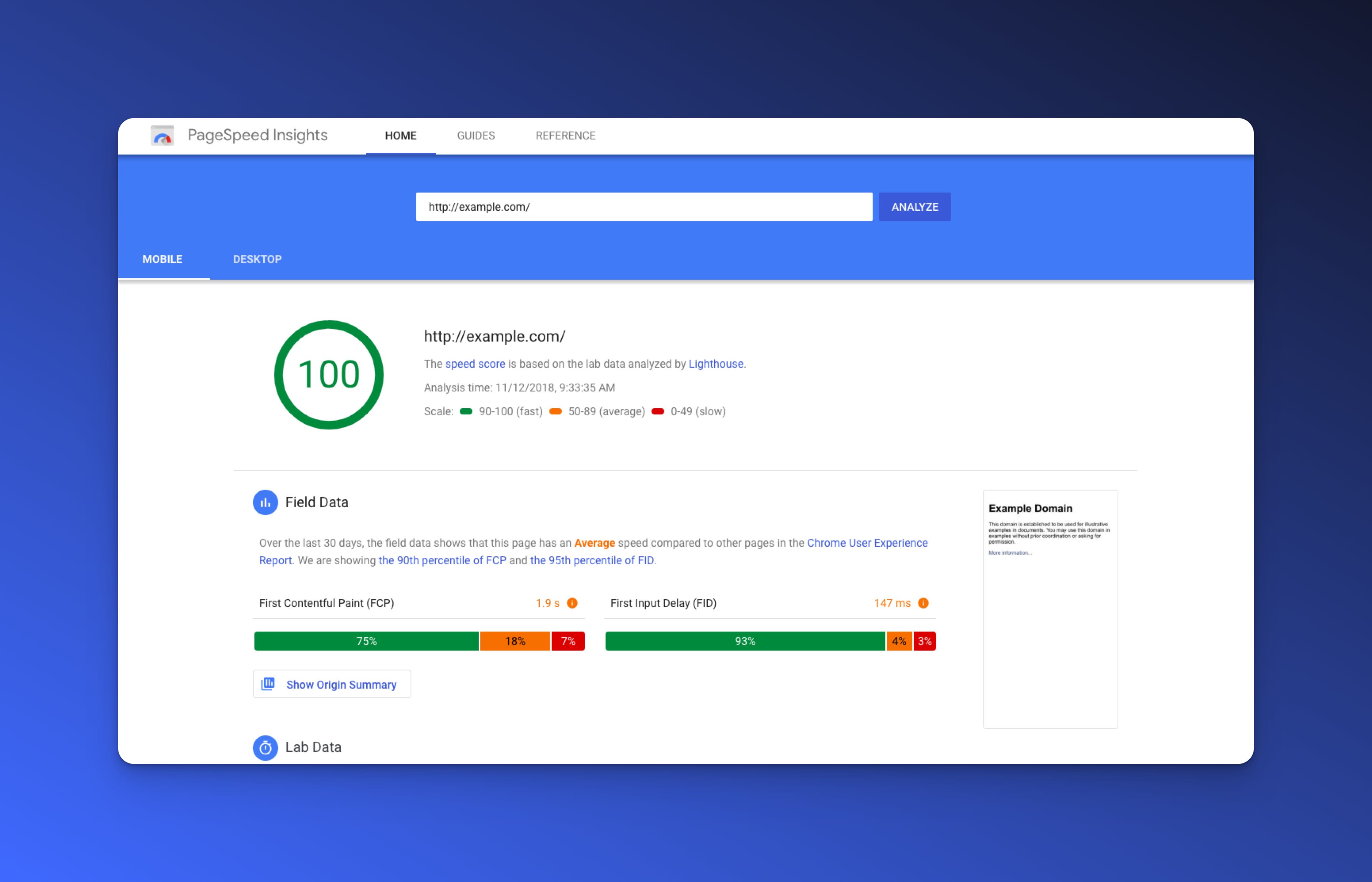Open the GUIDES tab

[476, 136]
